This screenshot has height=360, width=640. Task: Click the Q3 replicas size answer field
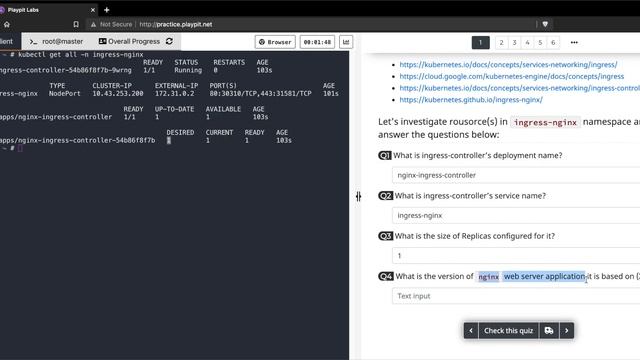(516, 256)
